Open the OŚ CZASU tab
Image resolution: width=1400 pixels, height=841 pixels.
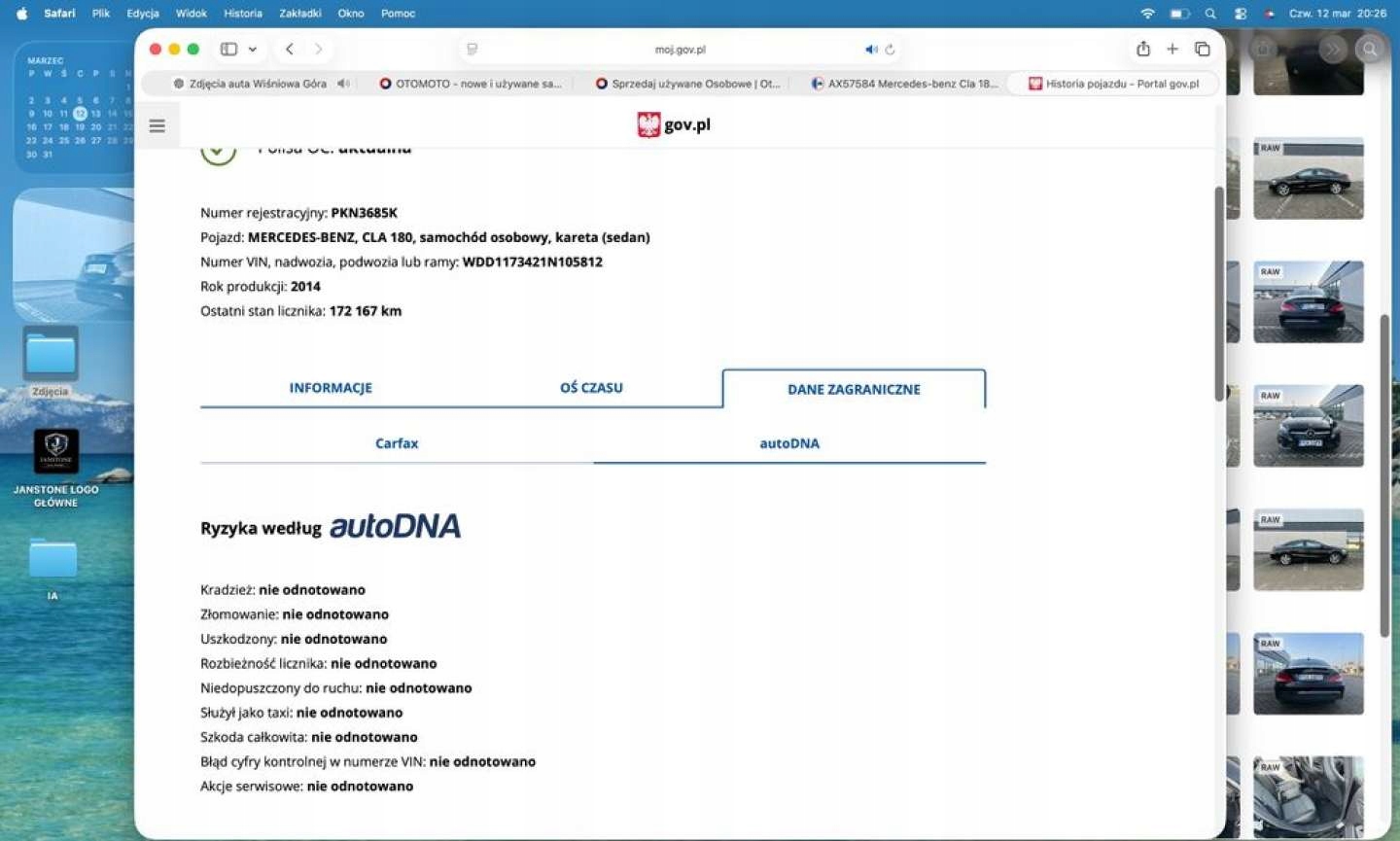(591, 388)
